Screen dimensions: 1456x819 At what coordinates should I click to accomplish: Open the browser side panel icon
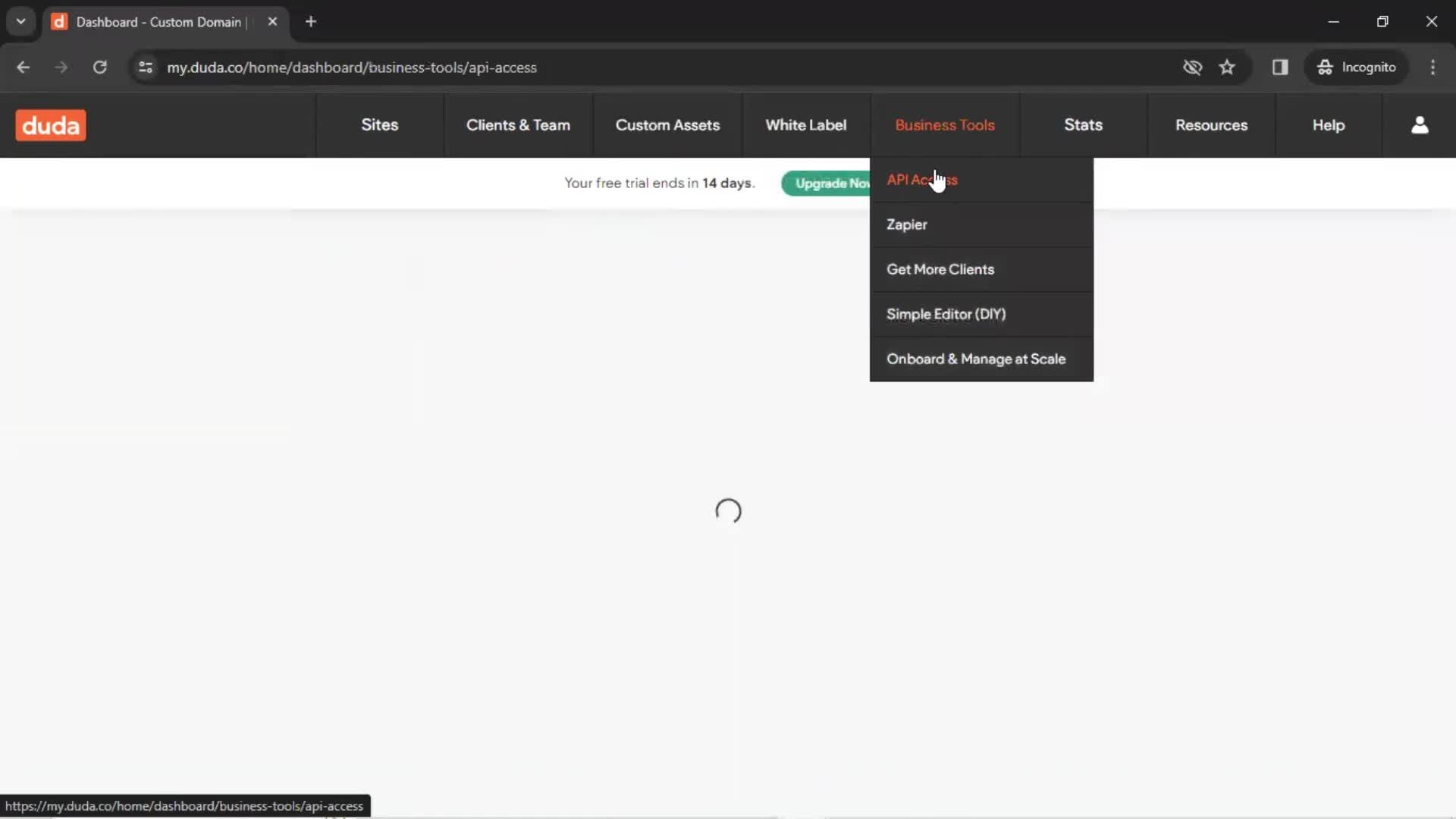1280,67
